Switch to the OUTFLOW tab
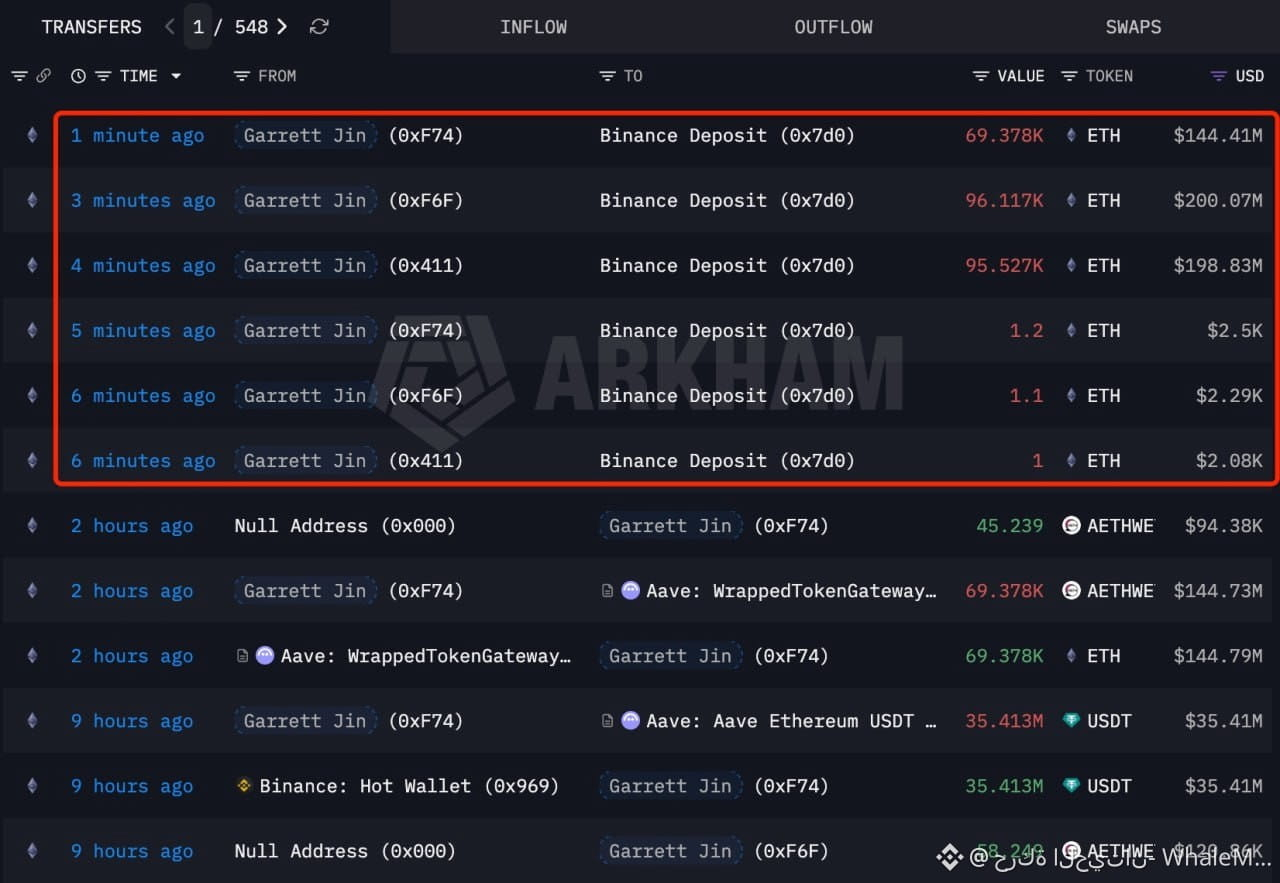The height and width of the screenshot is (883, 1280). tap(833, 27)
